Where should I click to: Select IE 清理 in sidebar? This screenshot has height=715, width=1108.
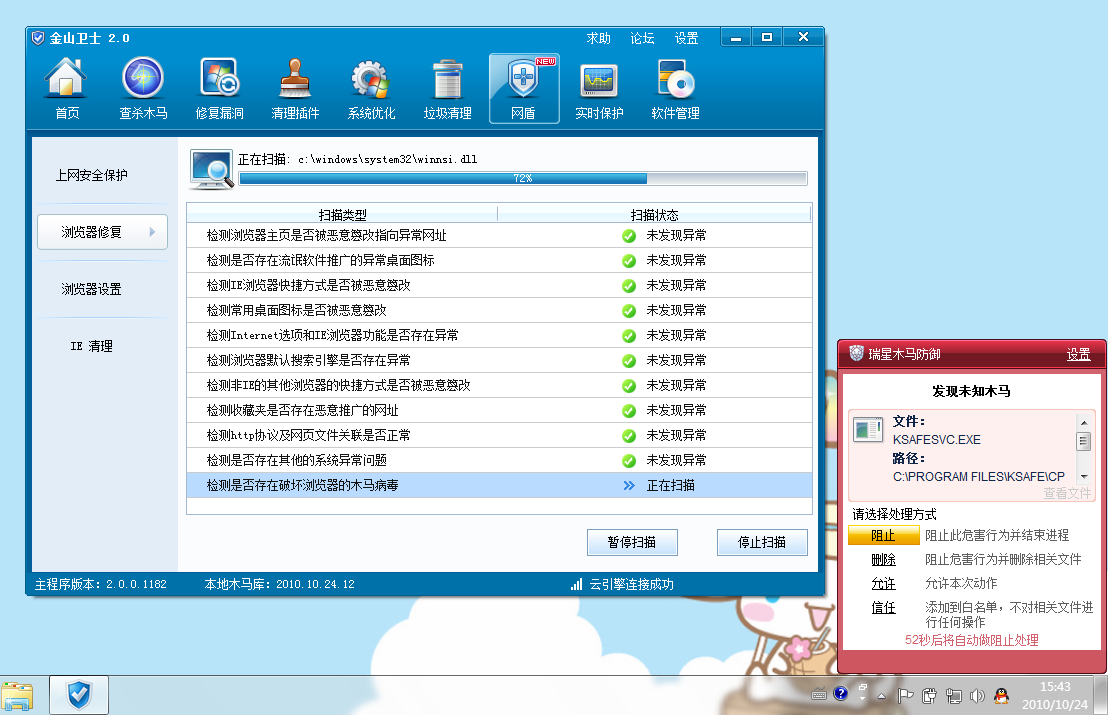coord(92,346)
